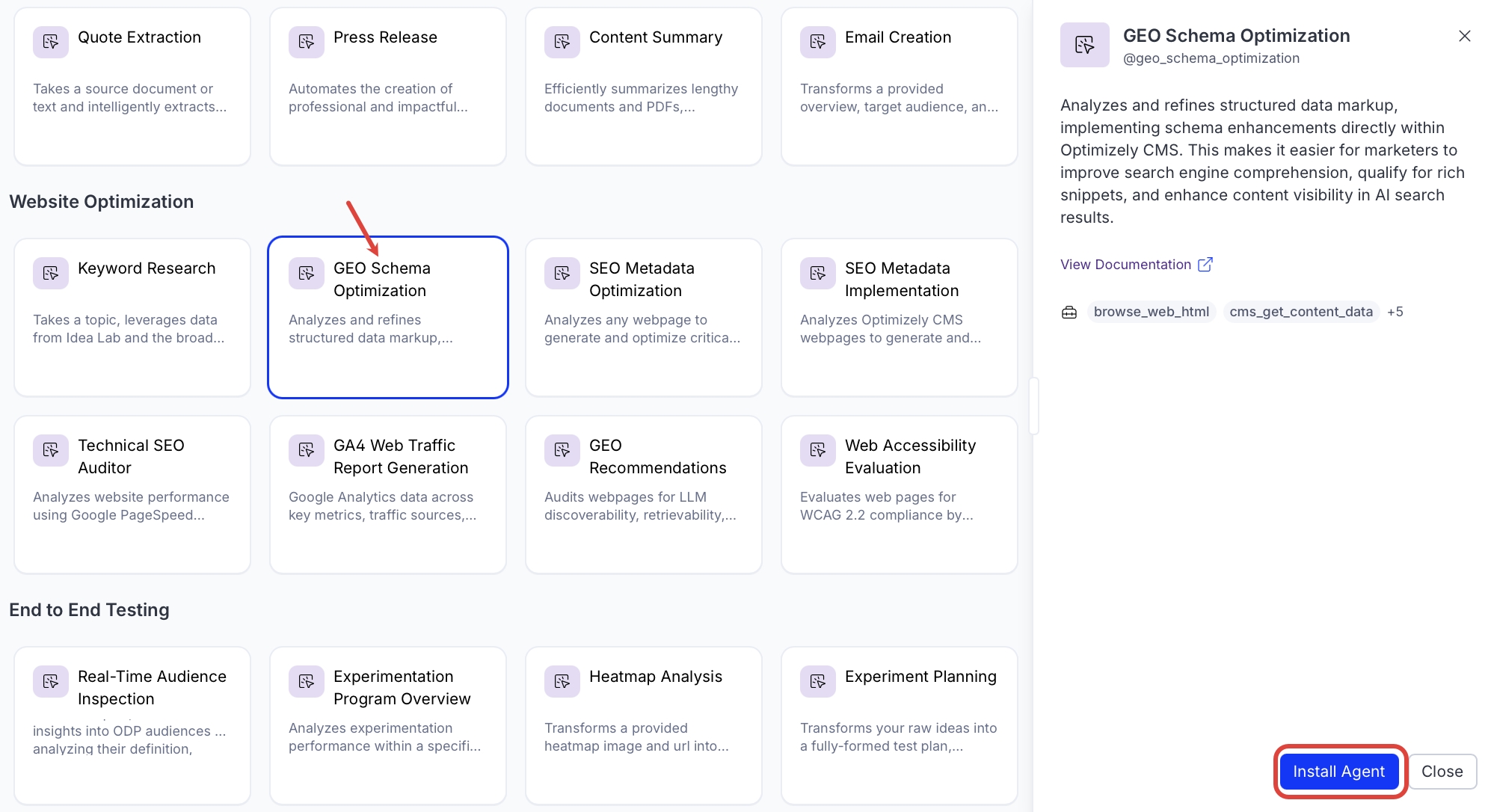Image resolution: width=1488 pixels, height=812 pixels.
Task: Open the View Documentation link
Action: 1125,265
